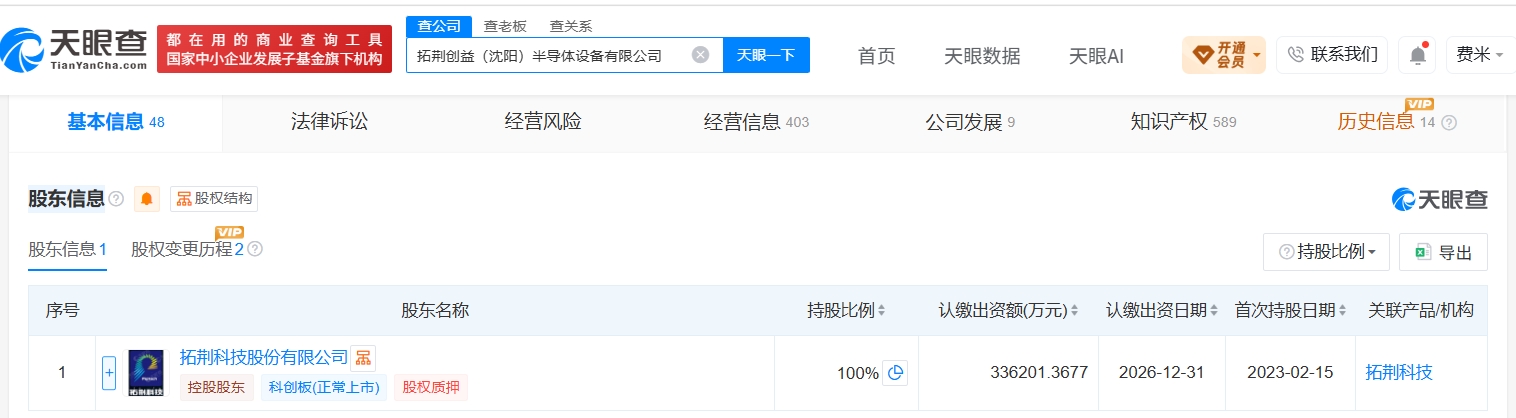Click the red promotional banner in header
The height and width of the screenshot is (418, 1516).
click(274, 49)
